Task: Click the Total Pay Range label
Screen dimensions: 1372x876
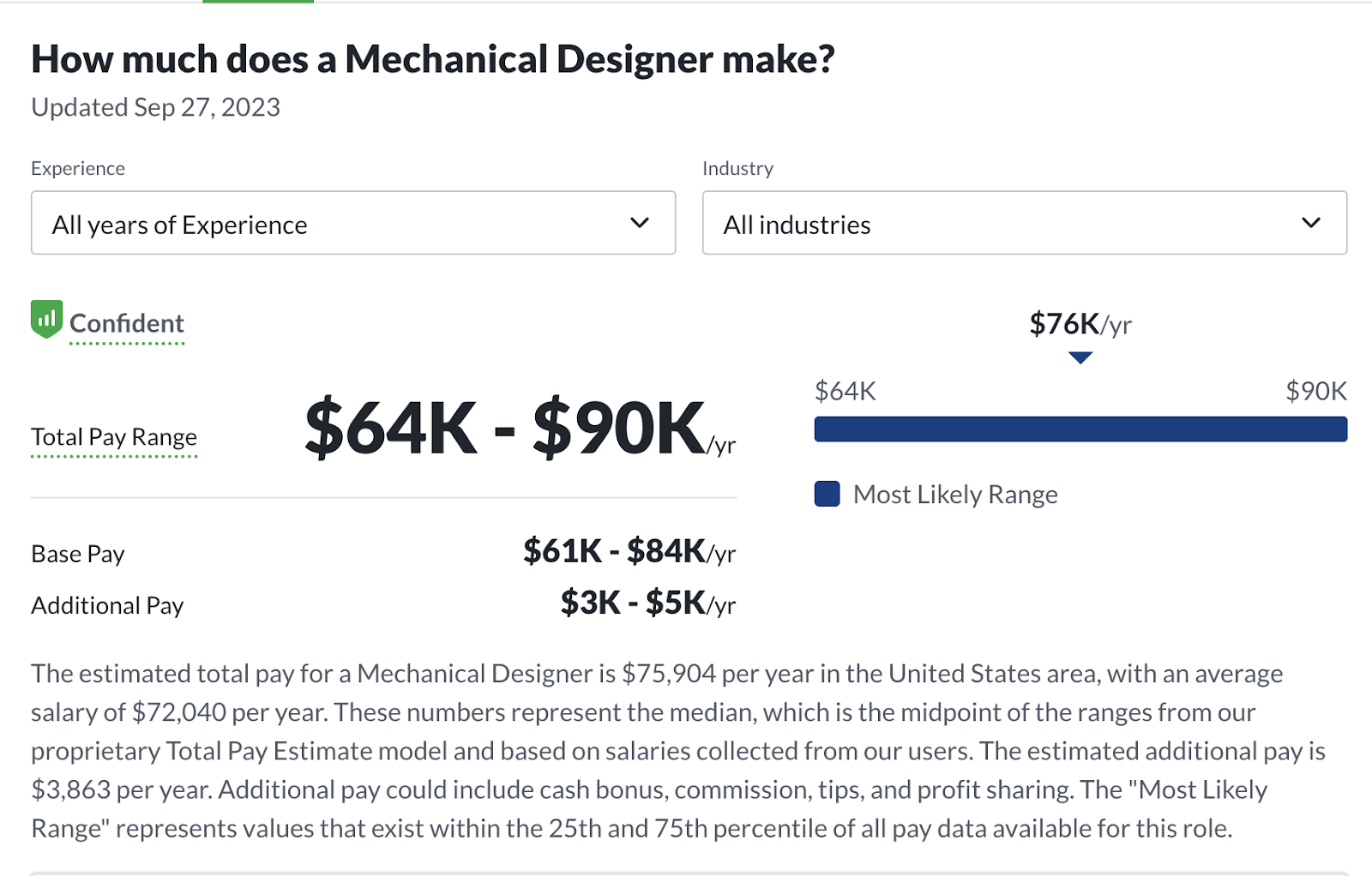Action: [x=114, y=437]
